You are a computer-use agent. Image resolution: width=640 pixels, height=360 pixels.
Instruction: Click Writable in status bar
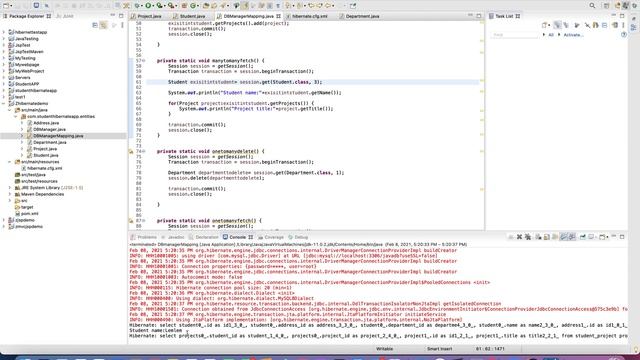[x=384, y=349]
